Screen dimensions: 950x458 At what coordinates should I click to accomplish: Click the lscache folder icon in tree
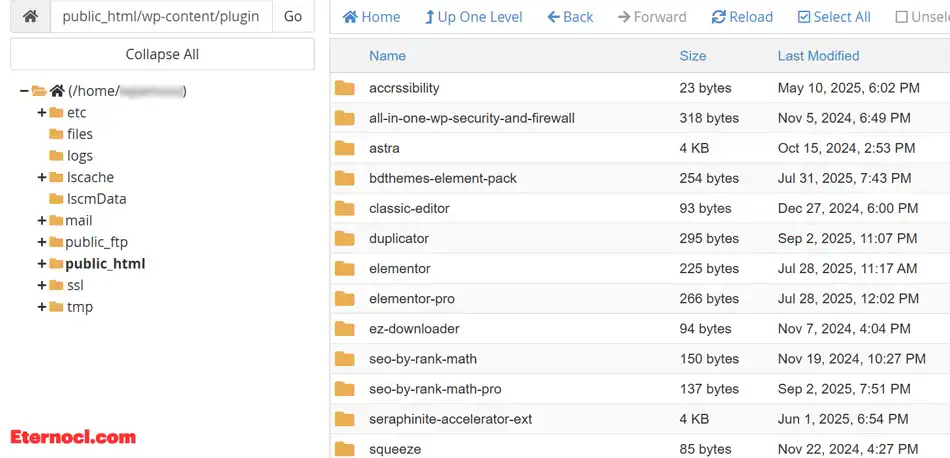(56, 178)
